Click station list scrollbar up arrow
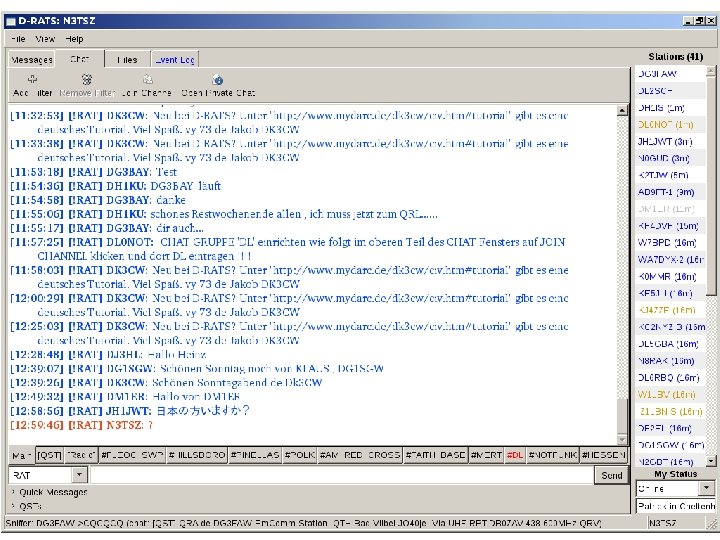This screenshot has width=720, height=540. tap(711, 71)
